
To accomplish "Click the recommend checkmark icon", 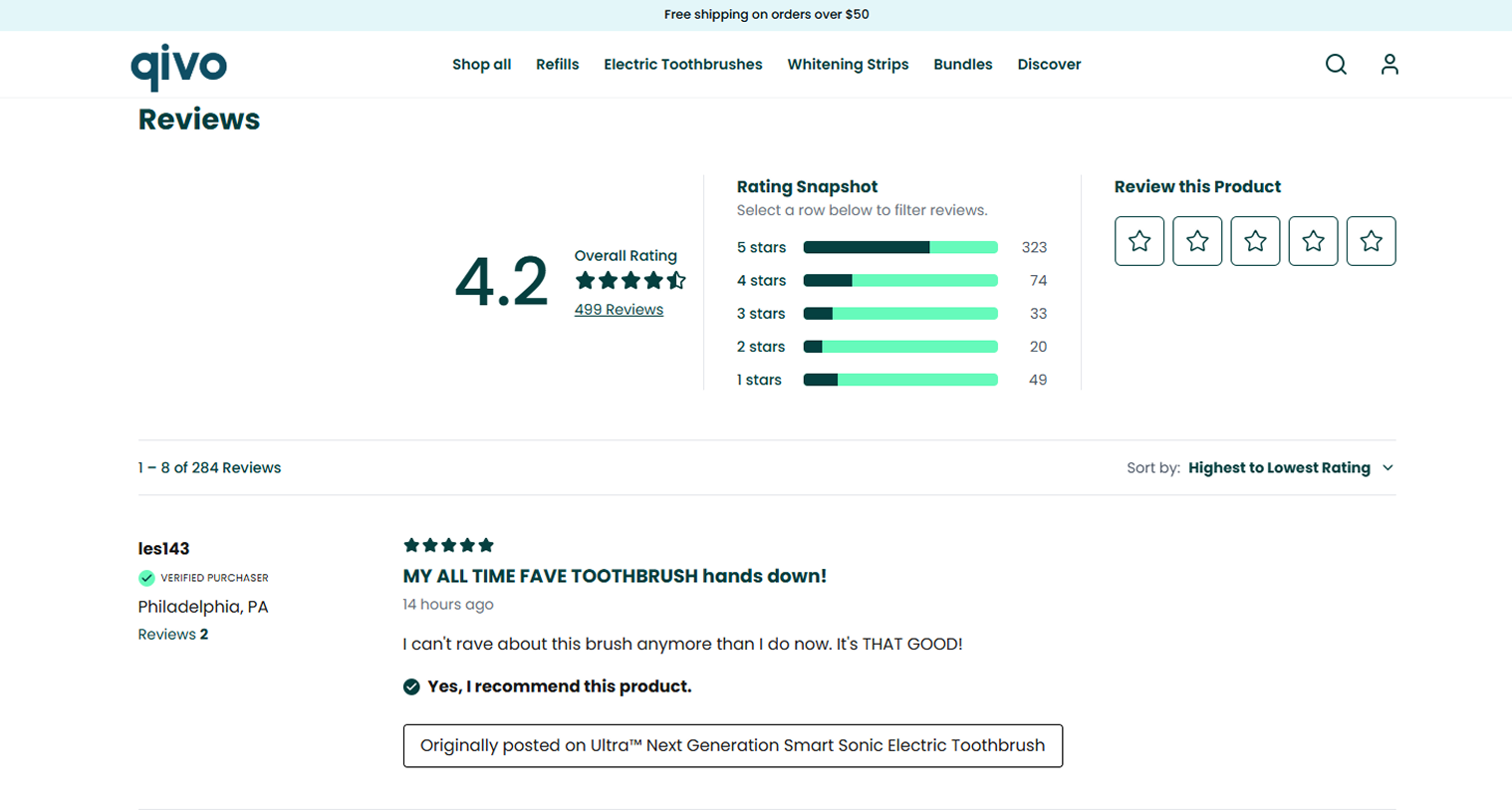I will click(x=411, y=686).
